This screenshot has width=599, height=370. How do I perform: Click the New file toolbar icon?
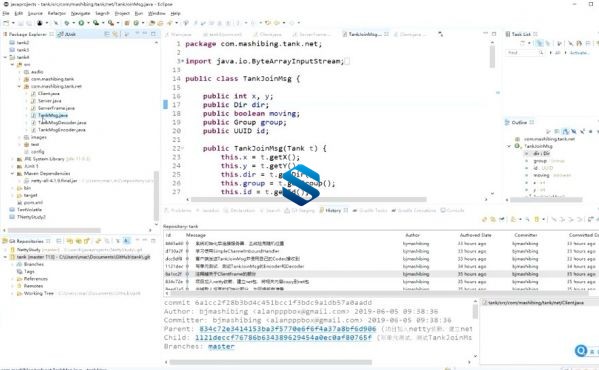tap(6, 23)
